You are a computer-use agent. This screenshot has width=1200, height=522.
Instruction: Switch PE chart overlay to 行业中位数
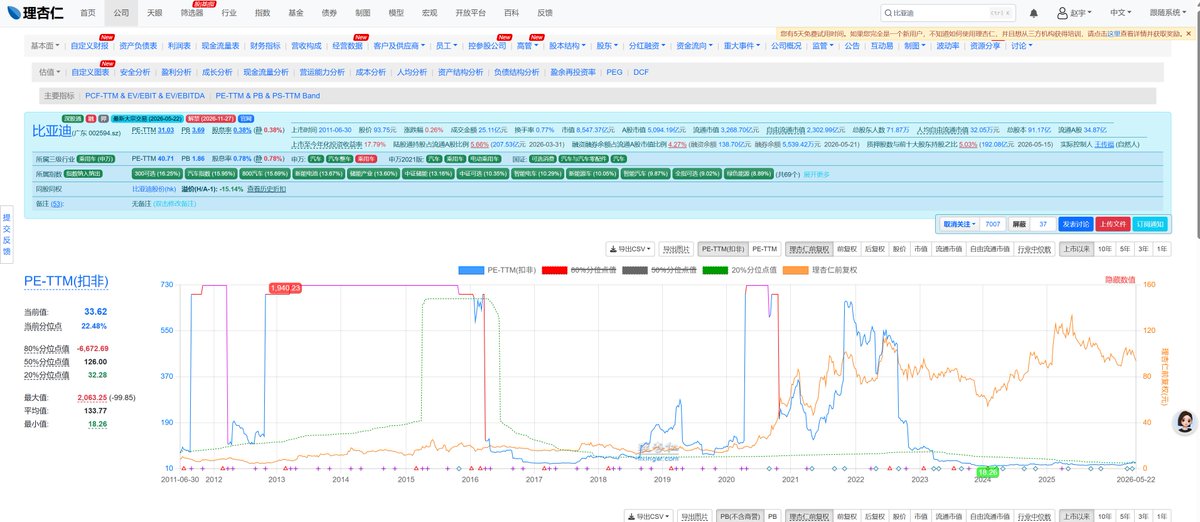tap(1035, 249)
